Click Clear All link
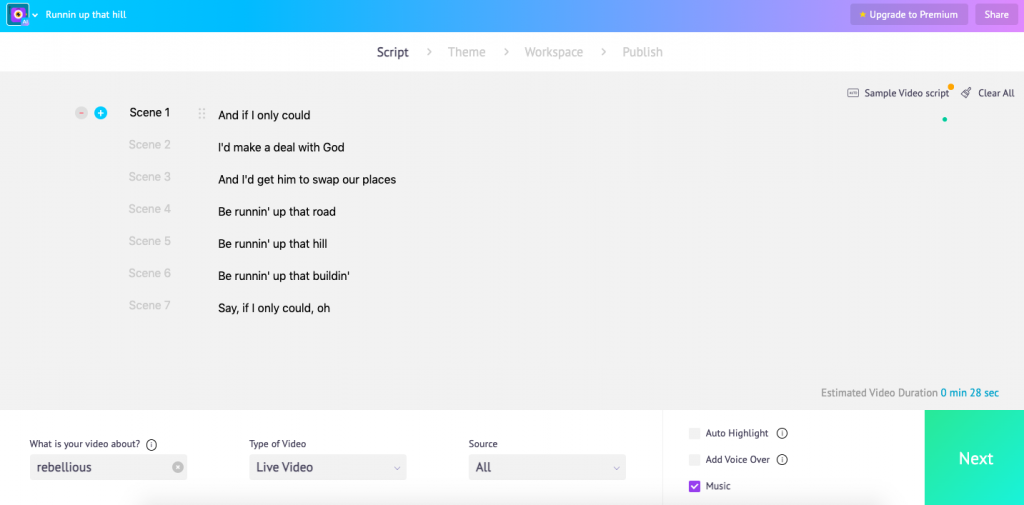 point(996,93)
